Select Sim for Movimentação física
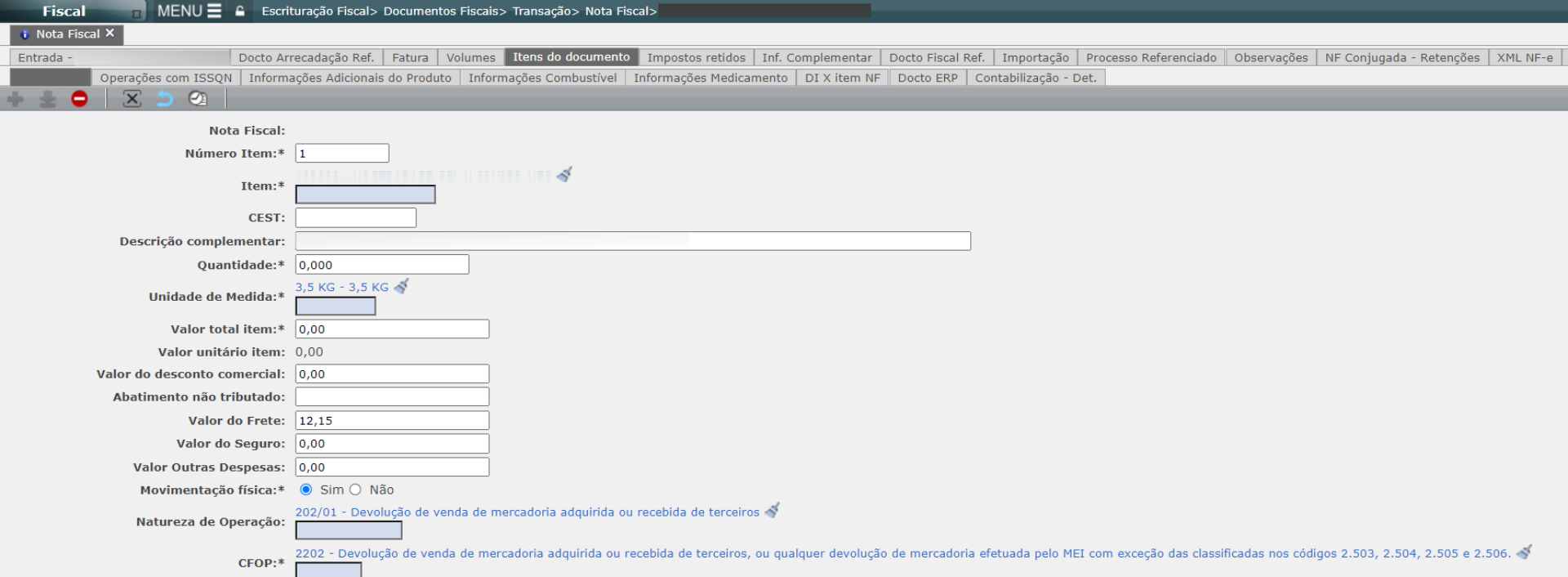This screenshot has height=577, width=1568. coord(306,490)
